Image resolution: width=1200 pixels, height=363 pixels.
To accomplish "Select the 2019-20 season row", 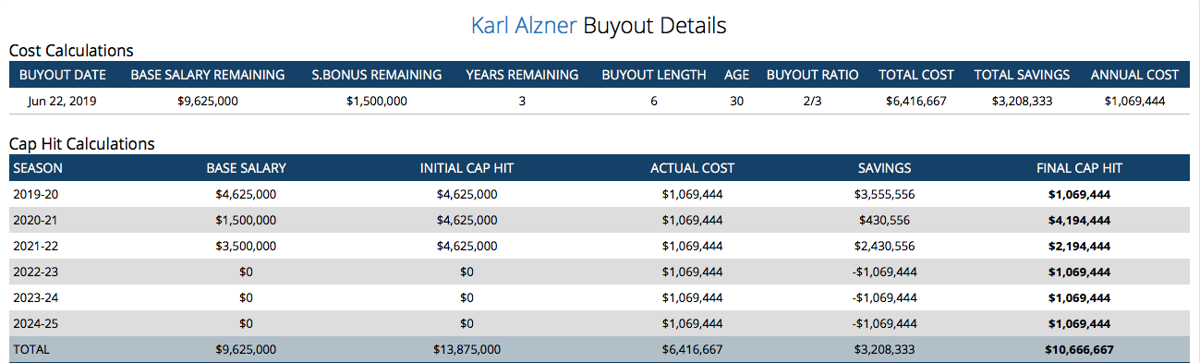I will pos(600,194).
